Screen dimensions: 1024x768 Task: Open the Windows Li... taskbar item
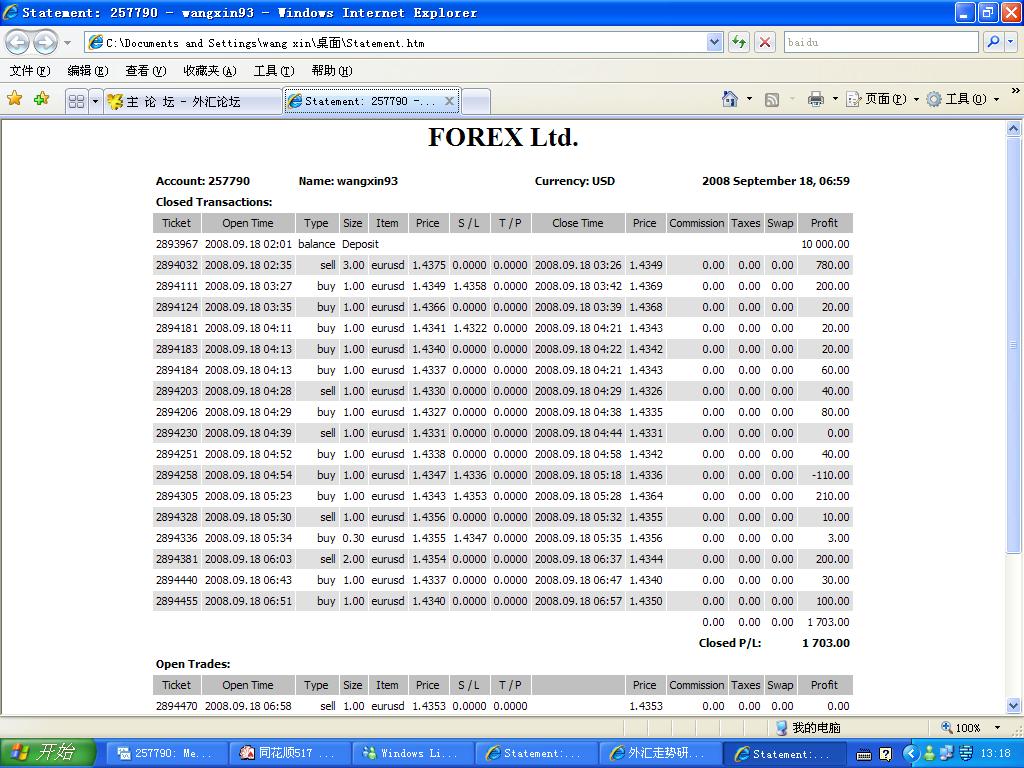pyautogui.click(x=413, y=753)
